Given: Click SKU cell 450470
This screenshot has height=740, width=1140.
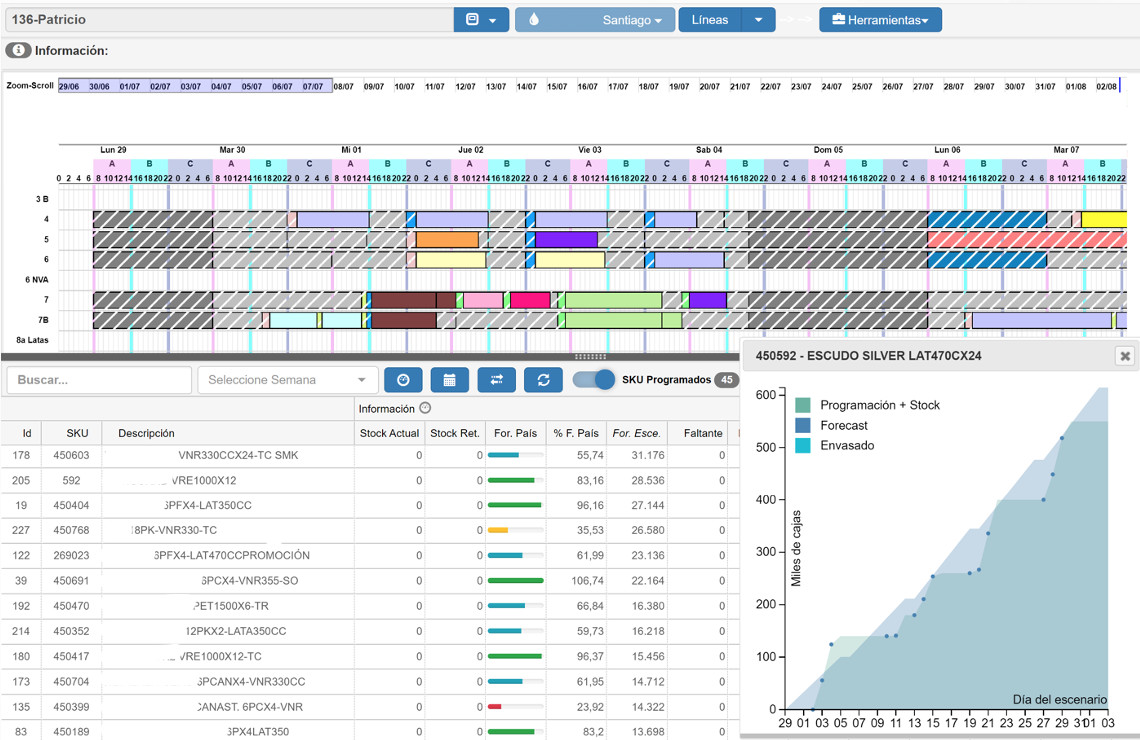Looking at the screenshot, I should point(71,606).
